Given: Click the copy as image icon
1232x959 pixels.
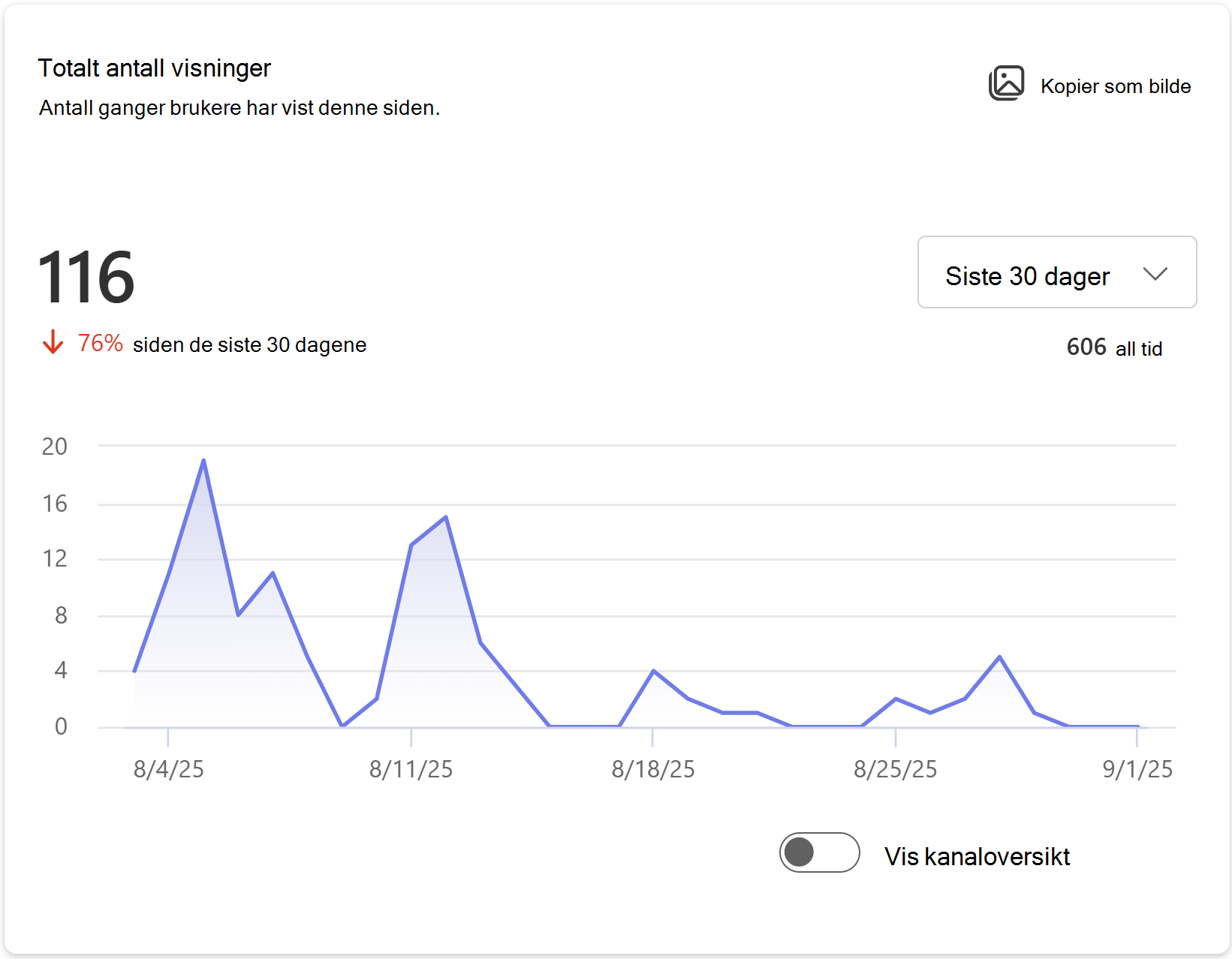Looking at the screenshot, I should point(1006,83).
